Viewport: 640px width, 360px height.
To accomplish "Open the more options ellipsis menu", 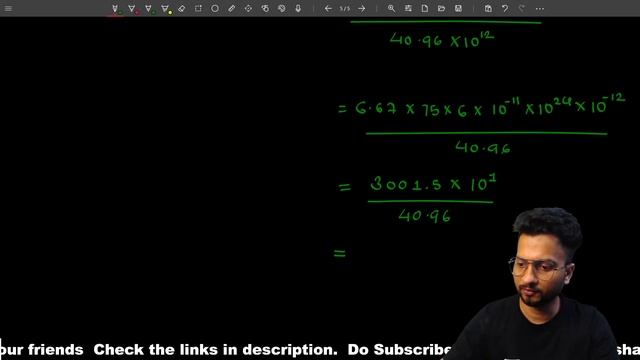I will click(540, 9).
